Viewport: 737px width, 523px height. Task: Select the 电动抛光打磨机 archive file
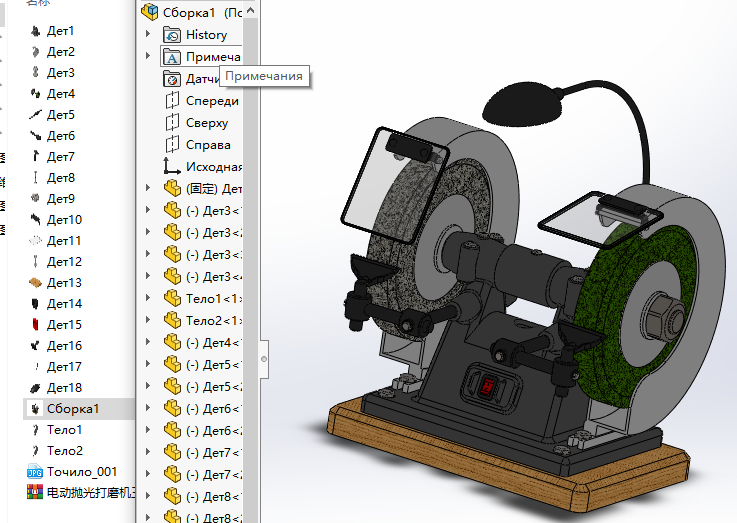coord(90,493)
